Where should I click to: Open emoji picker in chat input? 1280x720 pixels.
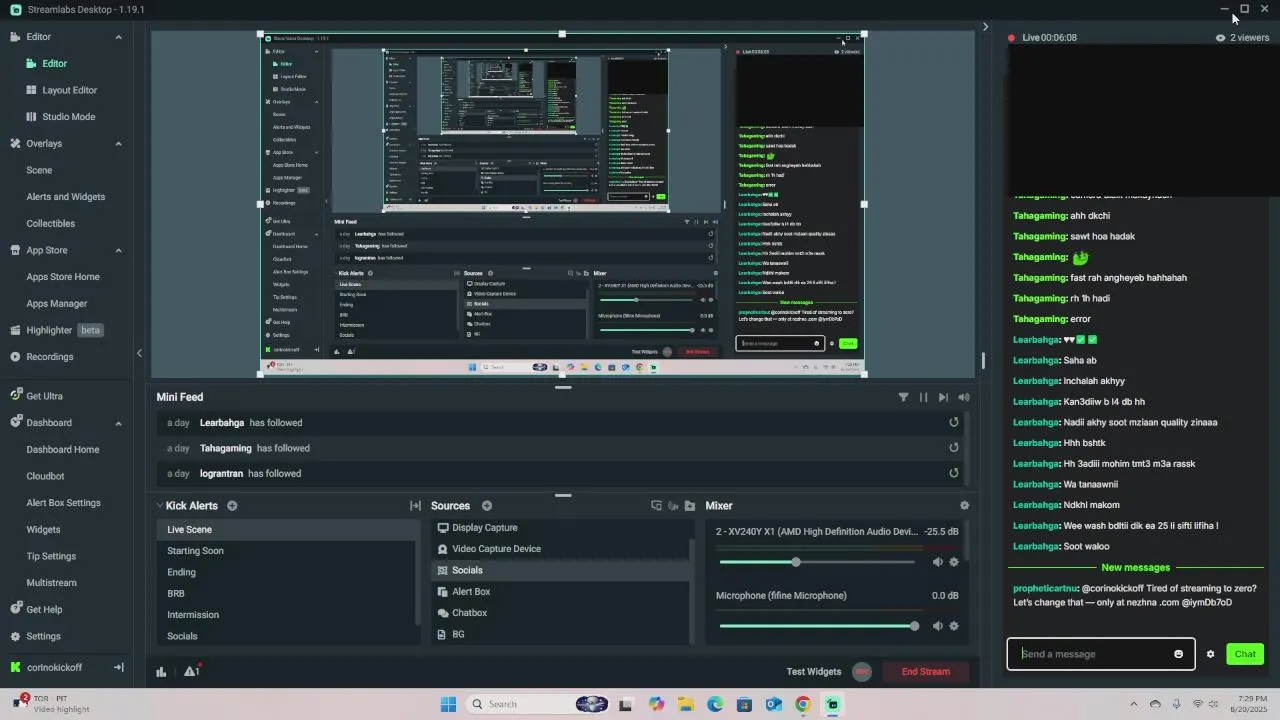[x=1178, y=654]
